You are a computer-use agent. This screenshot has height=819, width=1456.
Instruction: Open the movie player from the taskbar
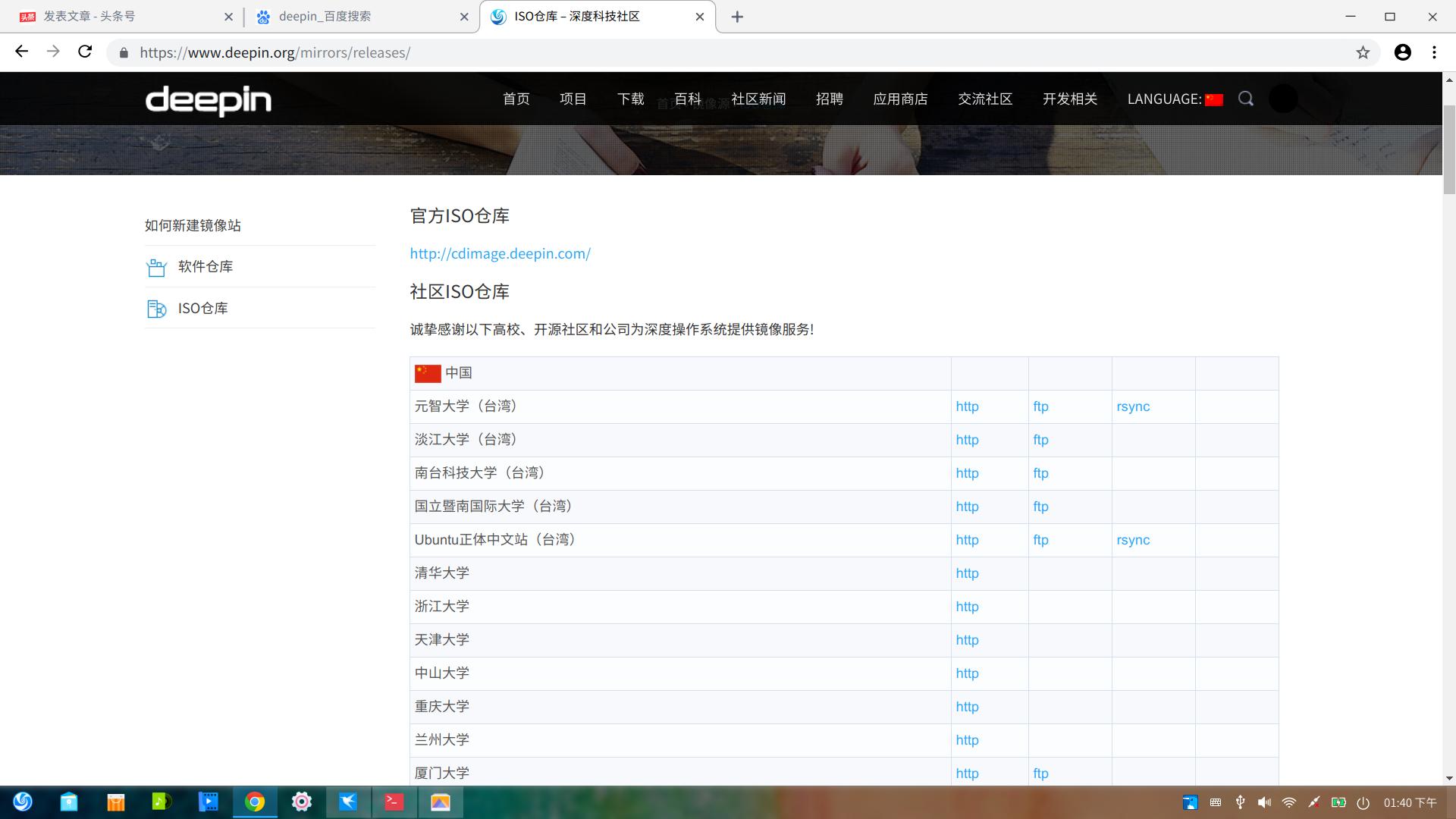[x=209, y=802]
